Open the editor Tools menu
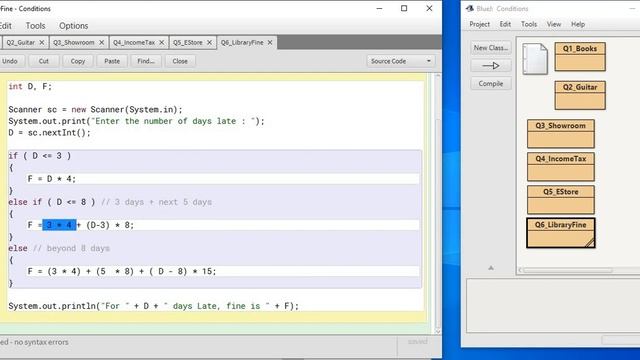 point(36,26)
